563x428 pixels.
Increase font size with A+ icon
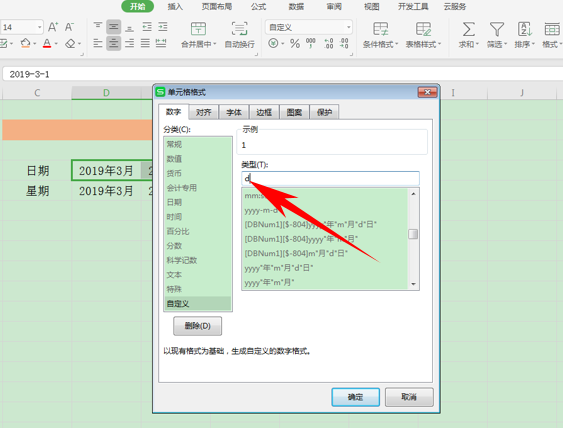click(x=53, y=27)
